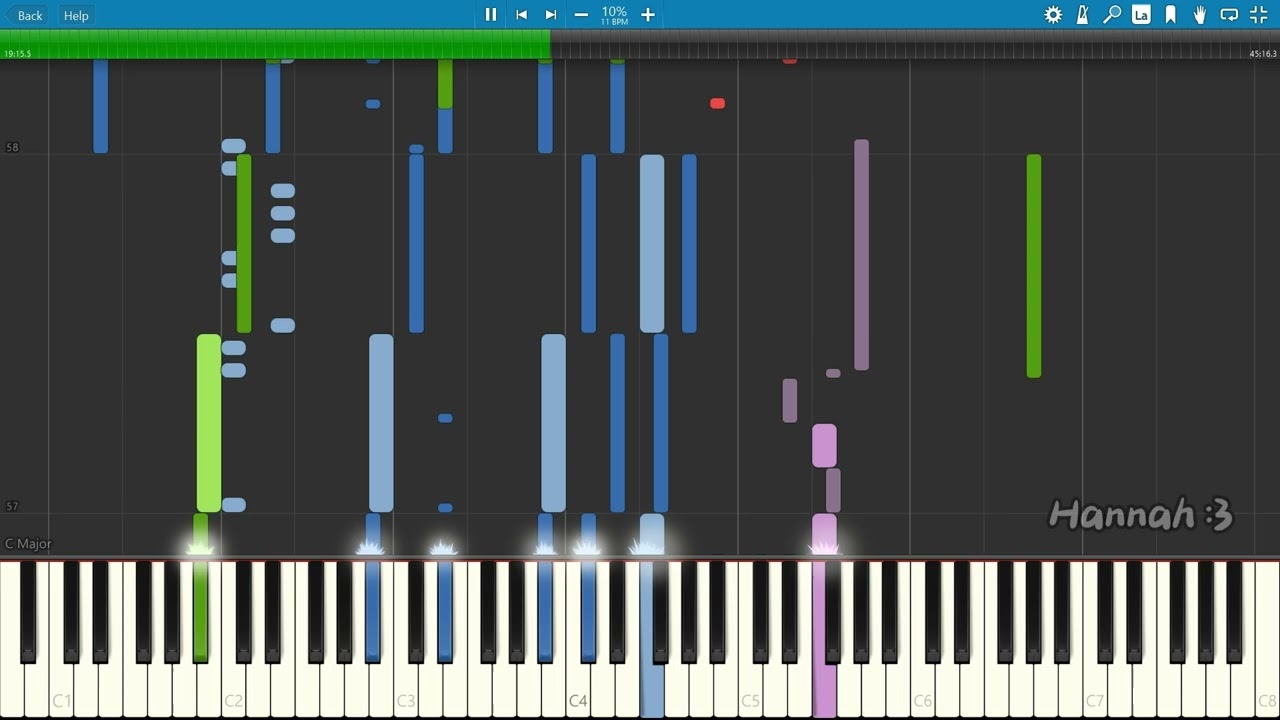Image resolution: width=1280 pixels, height=720 pixels.
Task: Play the C2 piano key
Action: [234, 690]
